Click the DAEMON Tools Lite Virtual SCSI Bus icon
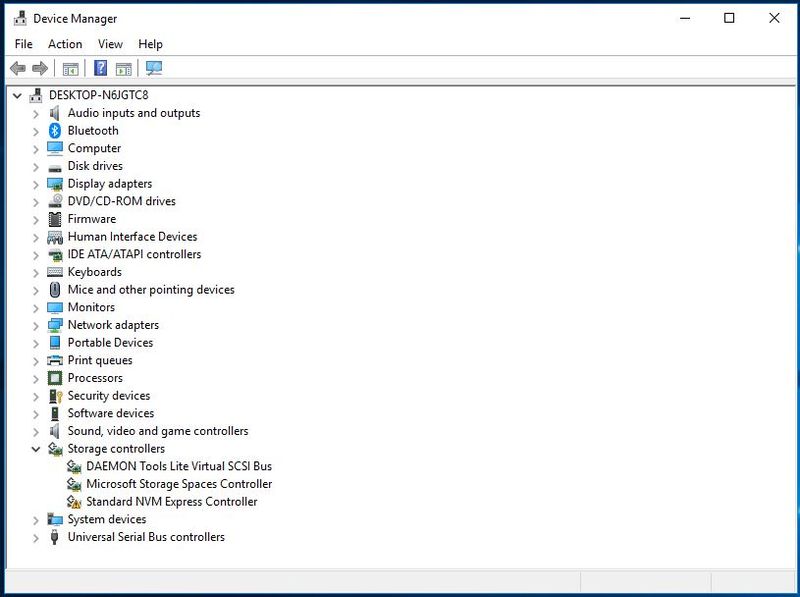800x597 pixels. [x=74, y=466]
